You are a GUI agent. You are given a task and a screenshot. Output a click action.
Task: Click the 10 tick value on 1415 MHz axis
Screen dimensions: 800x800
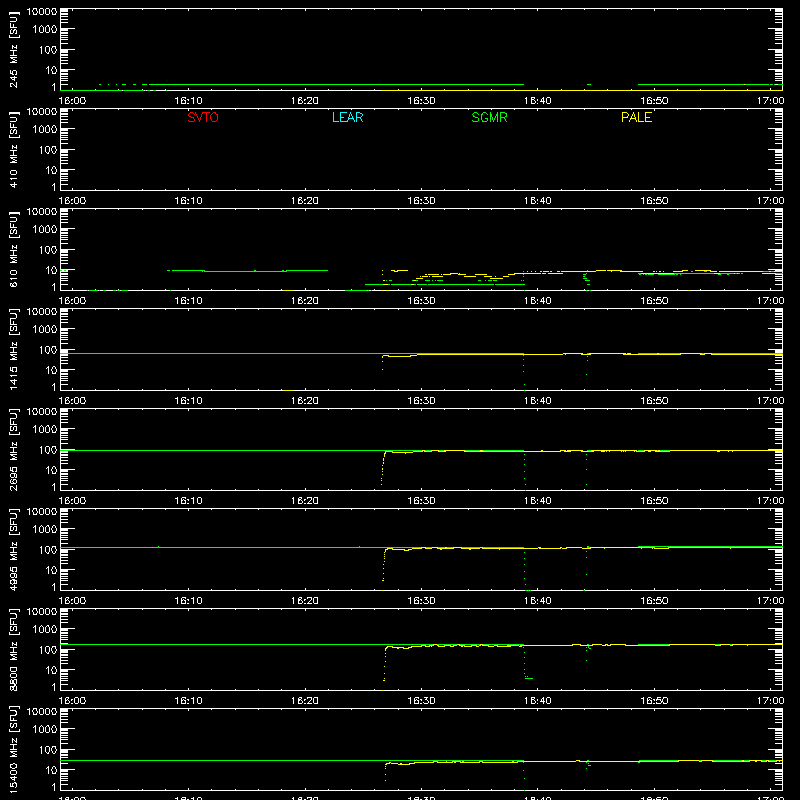click(51, 370)
